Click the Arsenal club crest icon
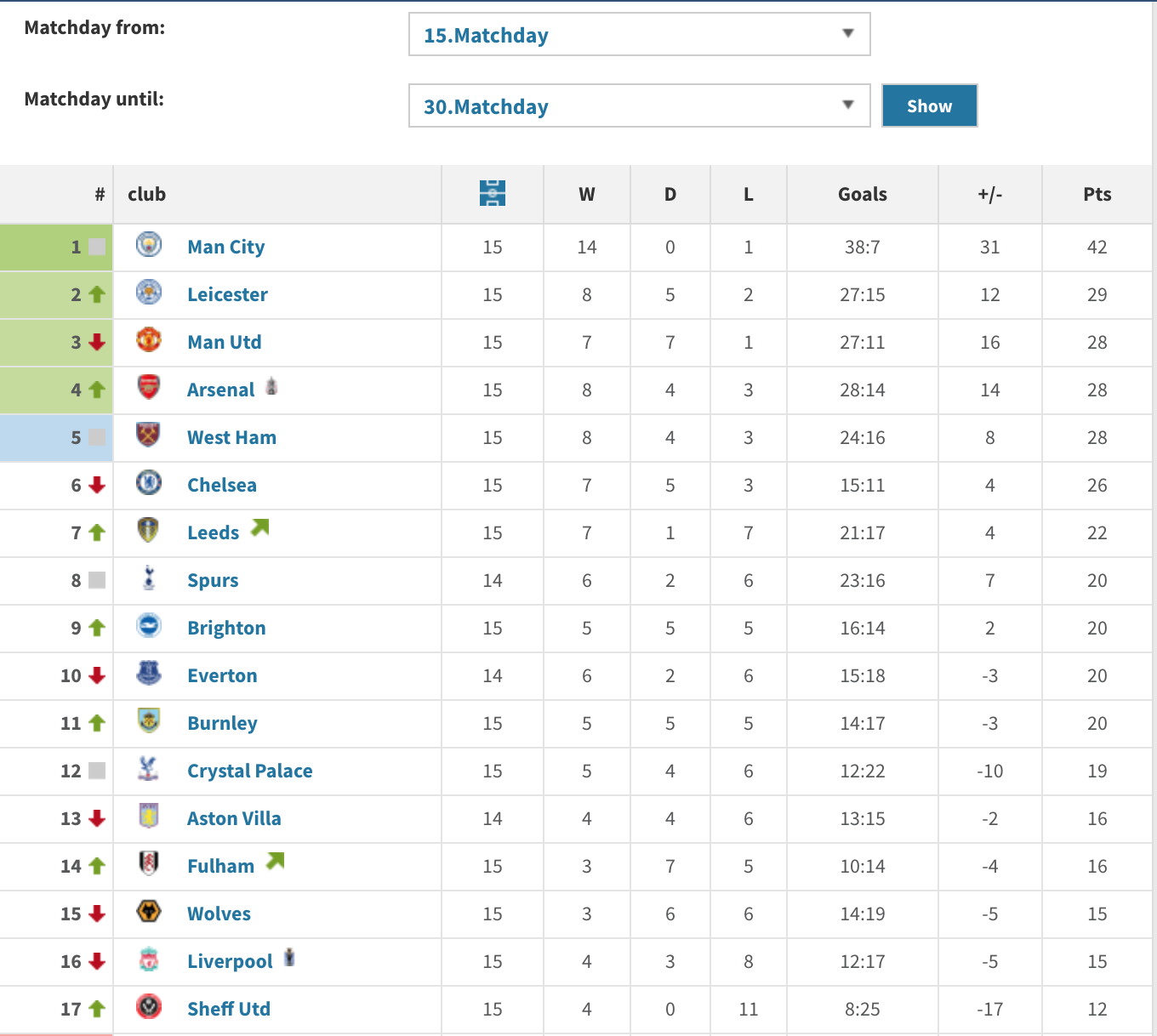Viewport: 1157px width, 1036px height. click(149, 388)
